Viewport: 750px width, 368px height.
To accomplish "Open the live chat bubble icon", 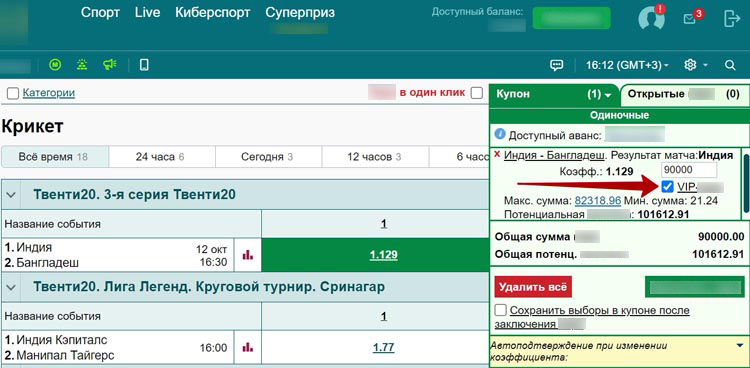I will click(556, 65).
